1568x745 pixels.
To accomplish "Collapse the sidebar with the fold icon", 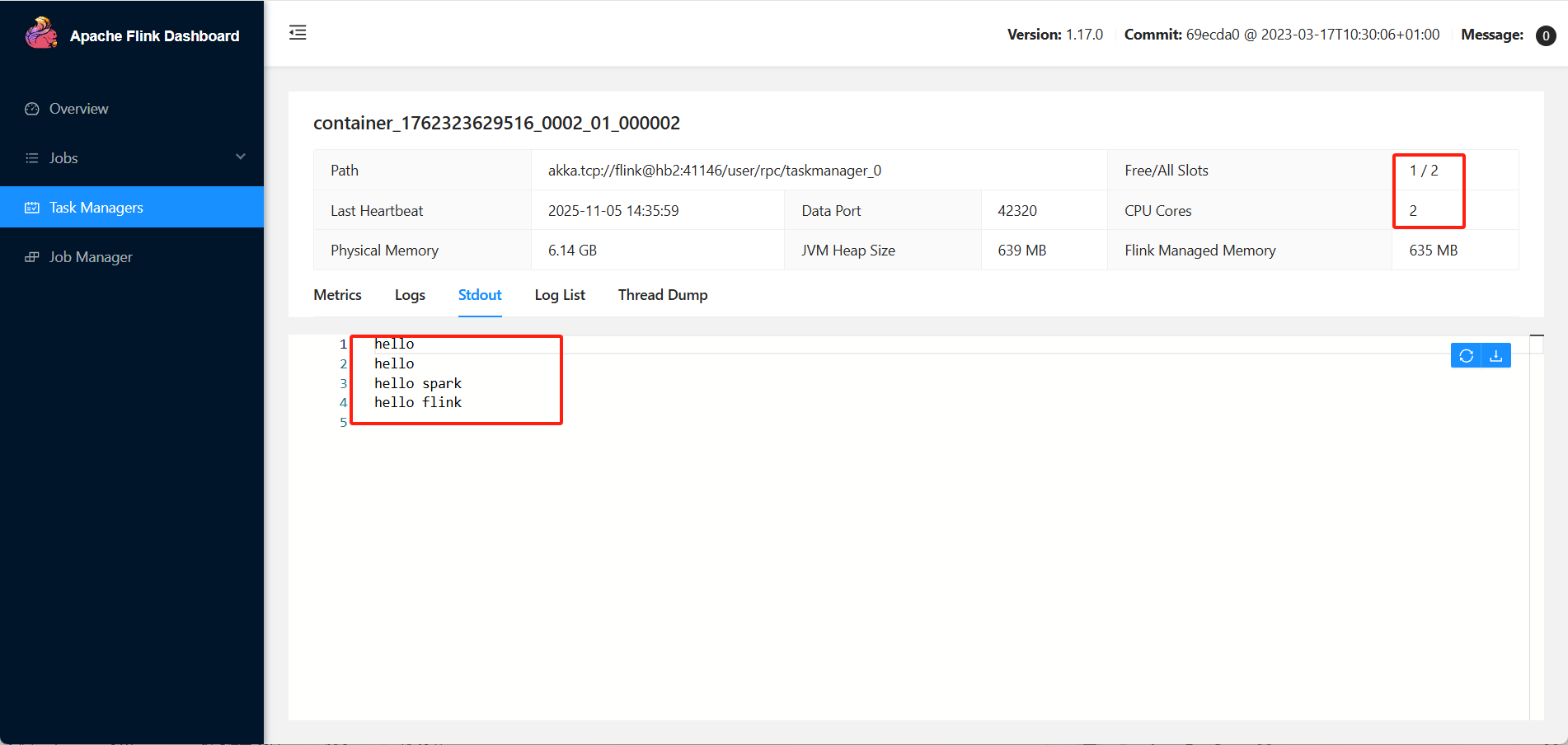I will [298, 33].
